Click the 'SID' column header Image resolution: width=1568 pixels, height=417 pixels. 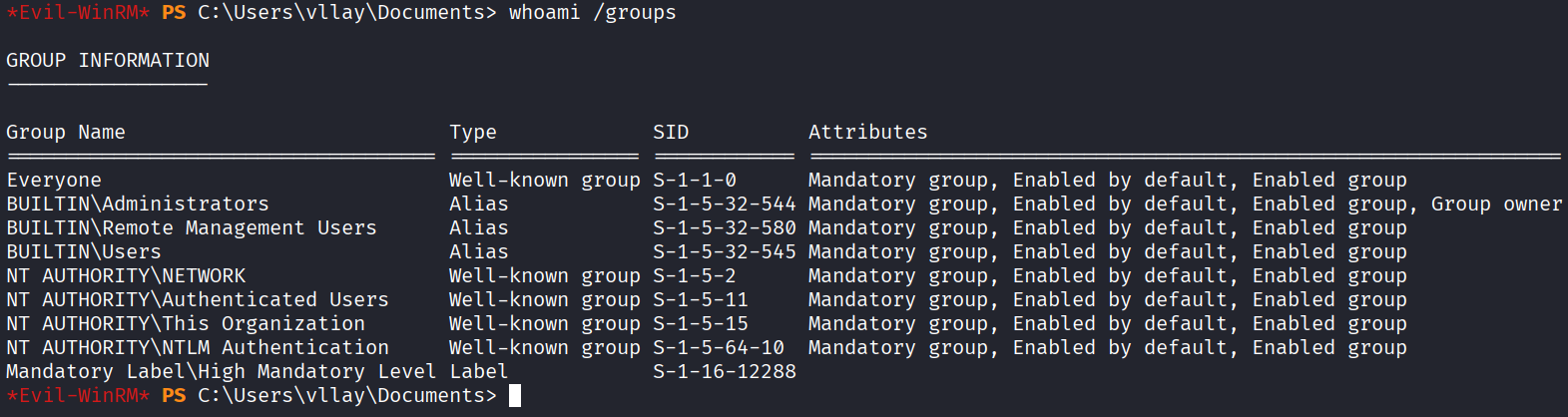(x=671, y=133)
